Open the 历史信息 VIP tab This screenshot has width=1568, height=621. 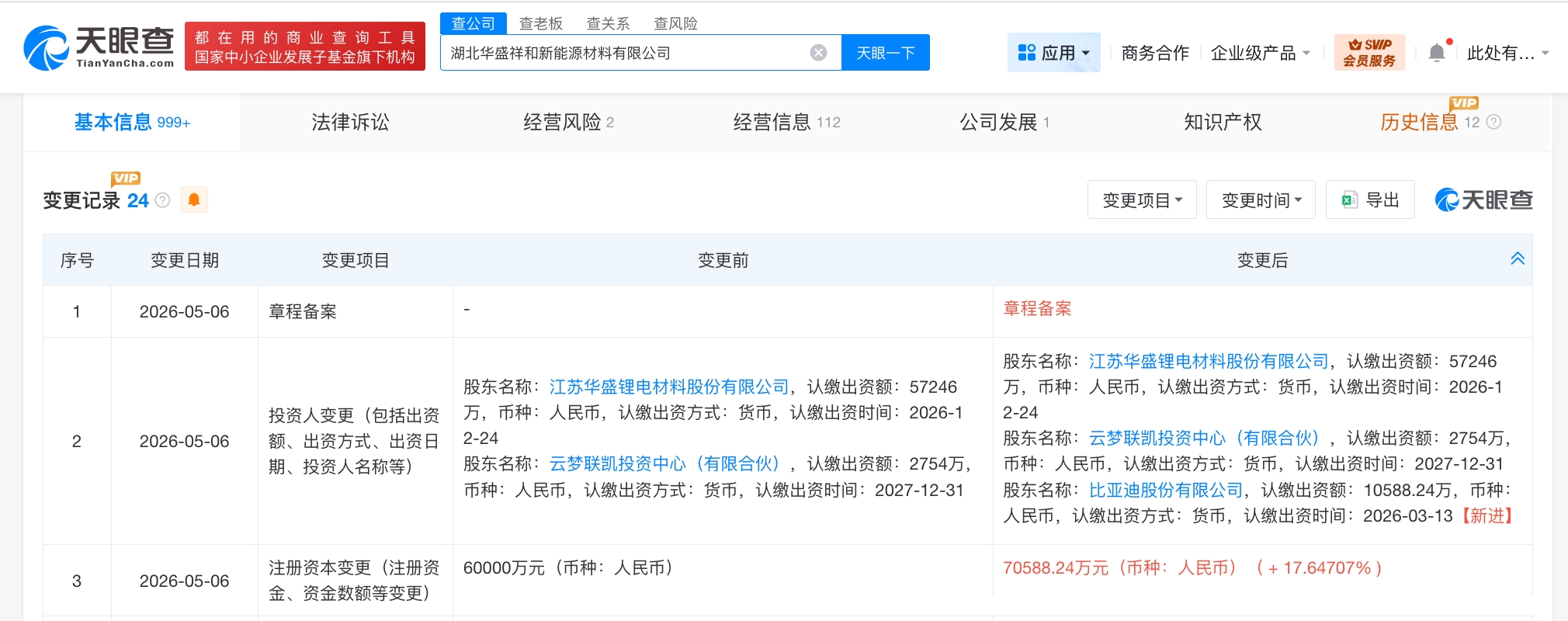(1430, 122)
